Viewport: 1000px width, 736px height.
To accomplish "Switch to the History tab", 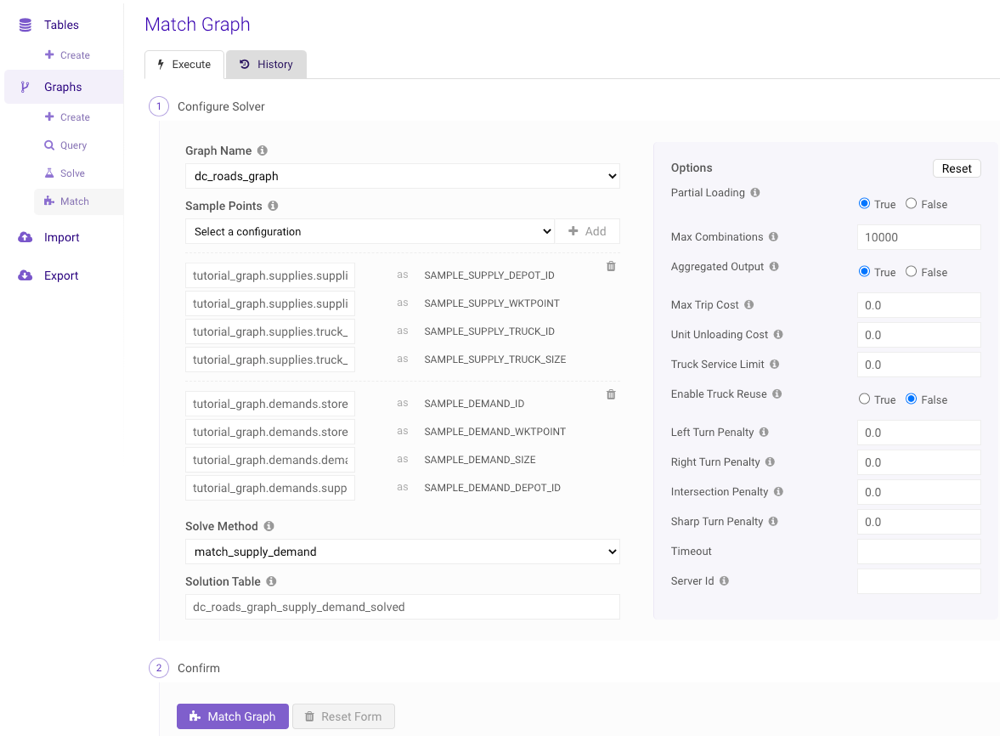I will (x=266, y=64).
